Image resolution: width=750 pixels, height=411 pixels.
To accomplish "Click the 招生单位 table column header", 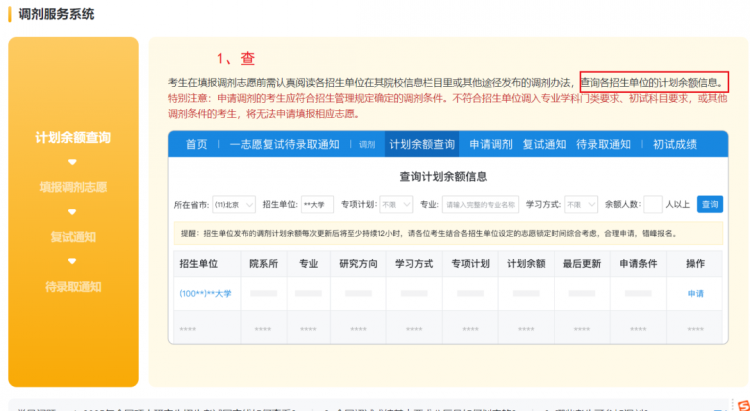I will click(x=199, y=264).
